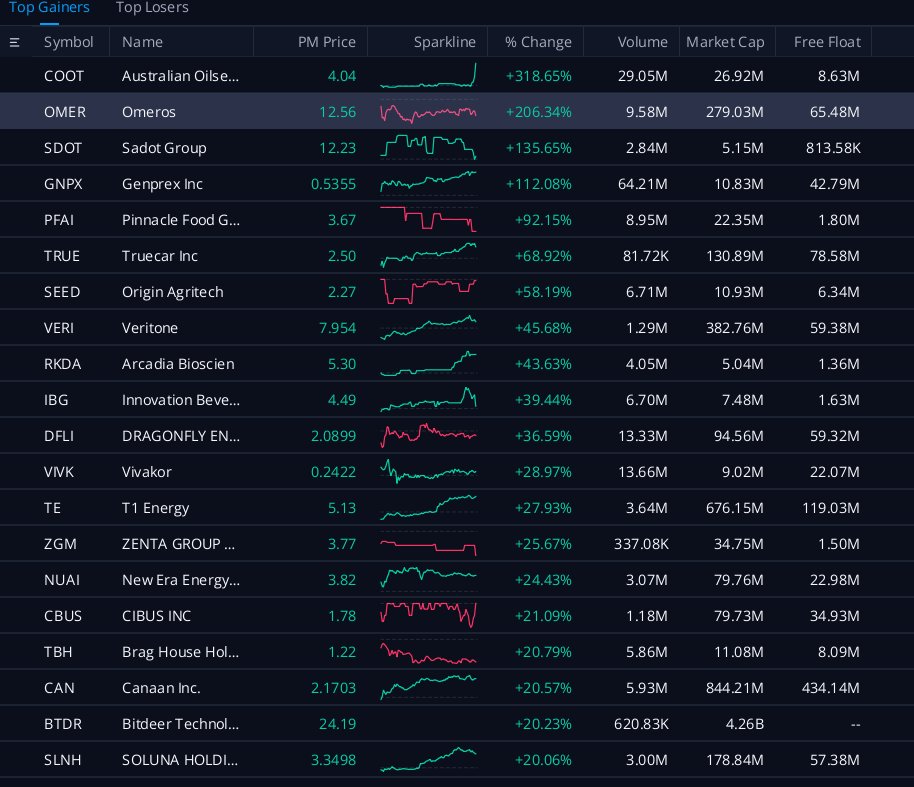The image size is (914, 787).
Task: Click the Innovation Beve... name
Action: (x=181, y=400)
